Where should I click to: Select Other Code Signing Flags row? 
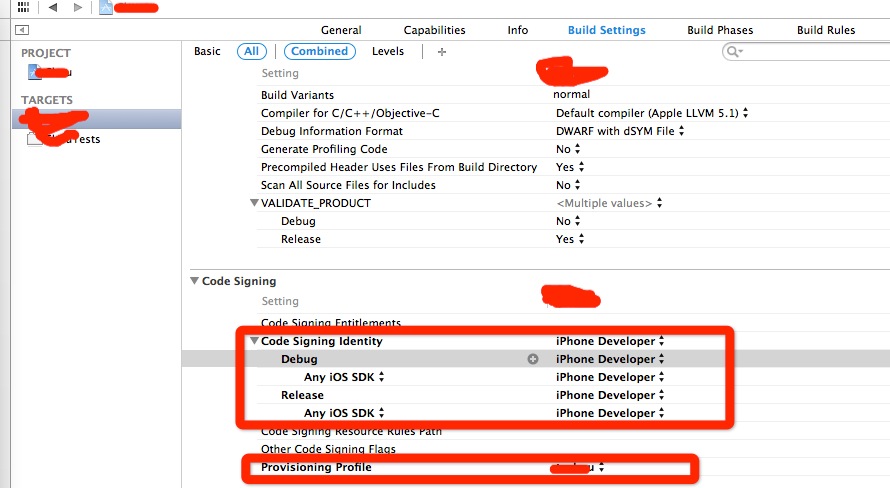coord(328,449)
